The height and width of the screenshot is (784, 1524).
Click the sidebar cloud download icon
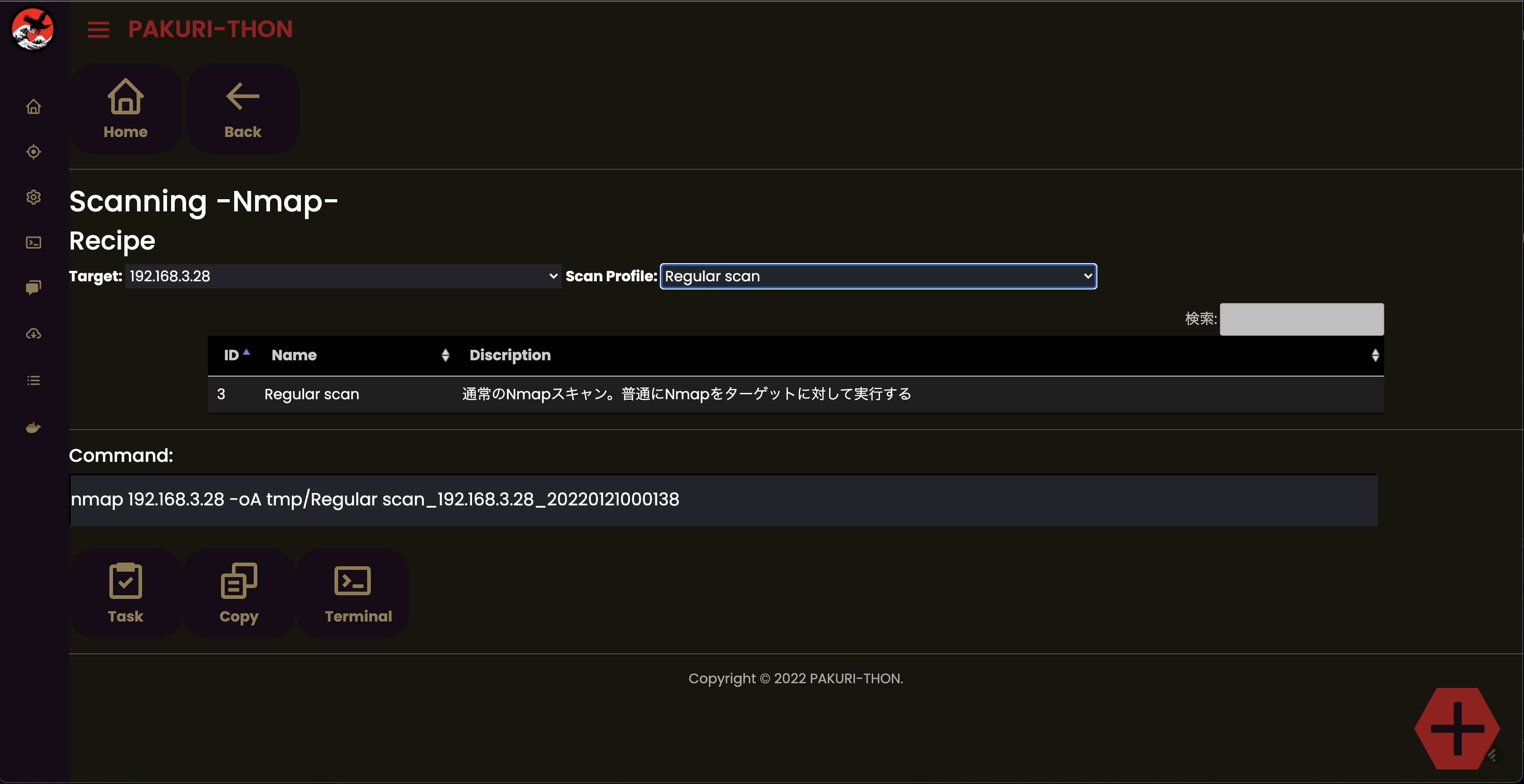click(34, 334)
